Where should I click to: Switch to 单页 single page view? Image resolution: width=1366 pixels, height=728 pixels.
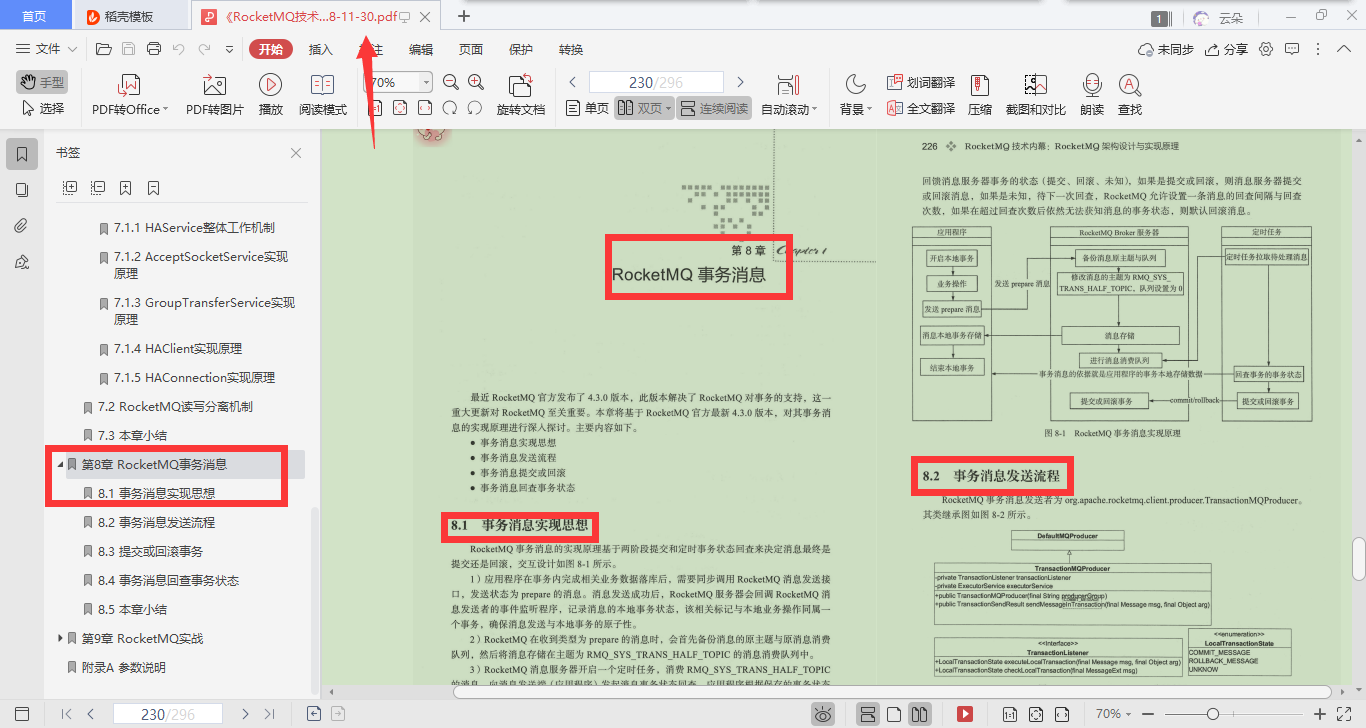click(x=587, y=108)
